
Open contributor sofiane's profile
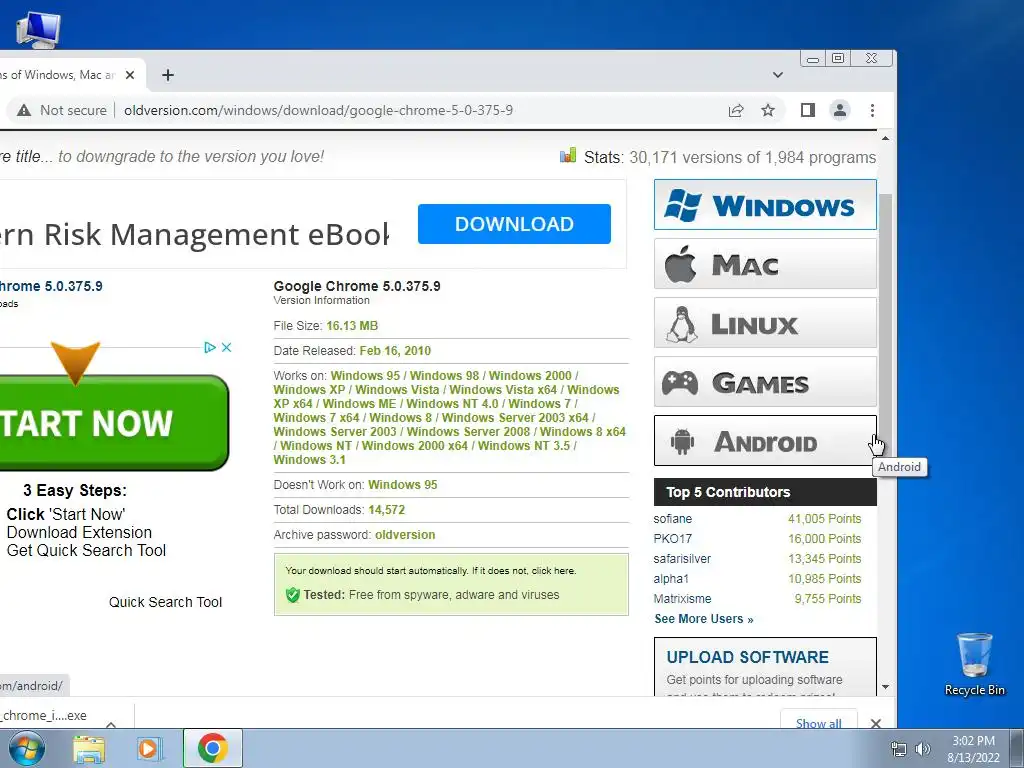tap(673, 519)
